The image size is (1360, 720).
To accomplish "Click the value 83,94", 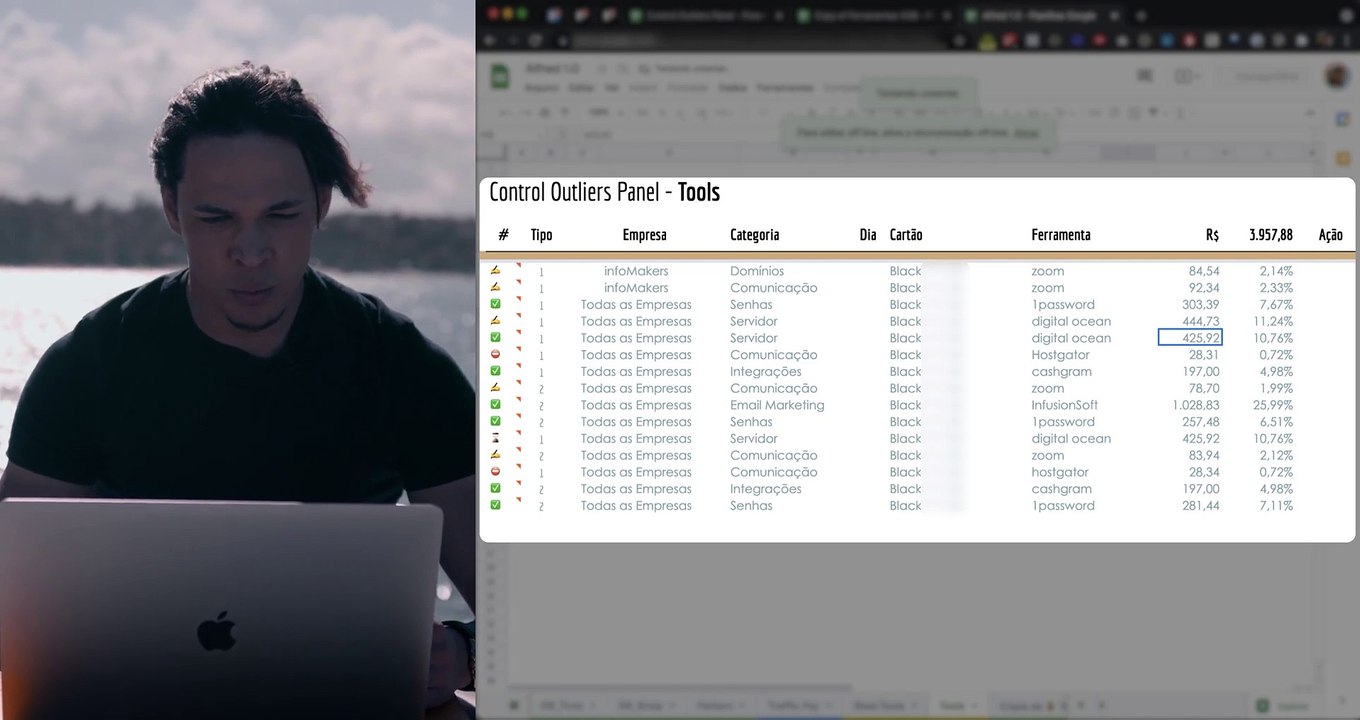I will (x=1204, y=455).
